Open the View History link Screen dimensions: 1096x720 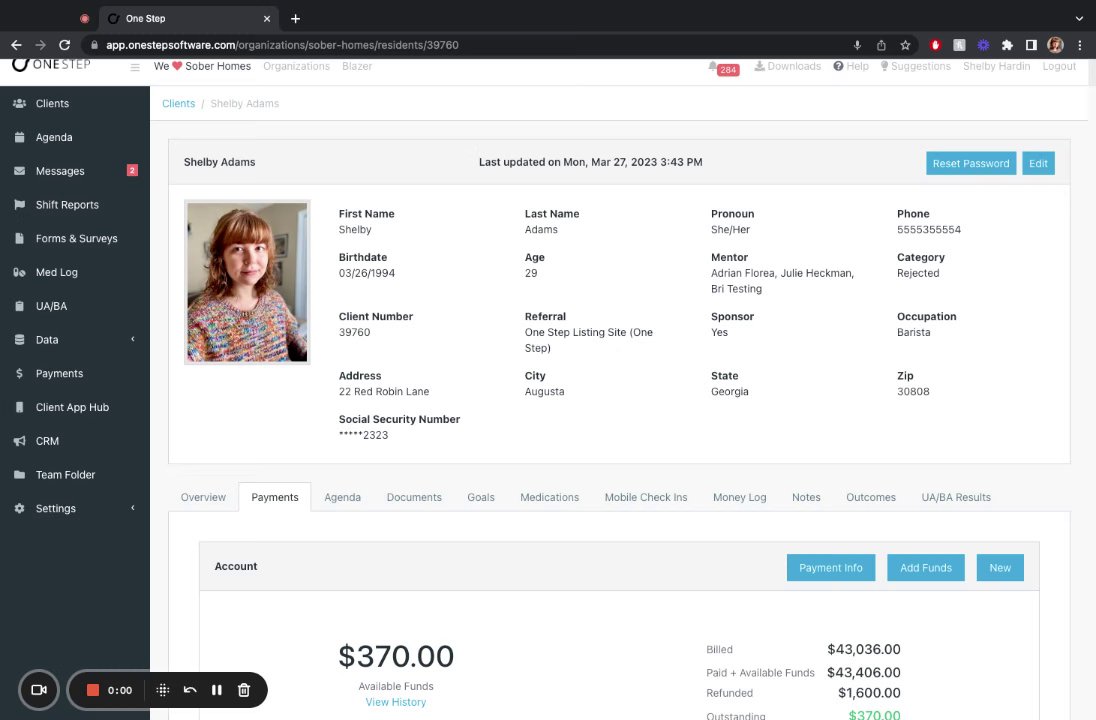[x=396, y=702]
